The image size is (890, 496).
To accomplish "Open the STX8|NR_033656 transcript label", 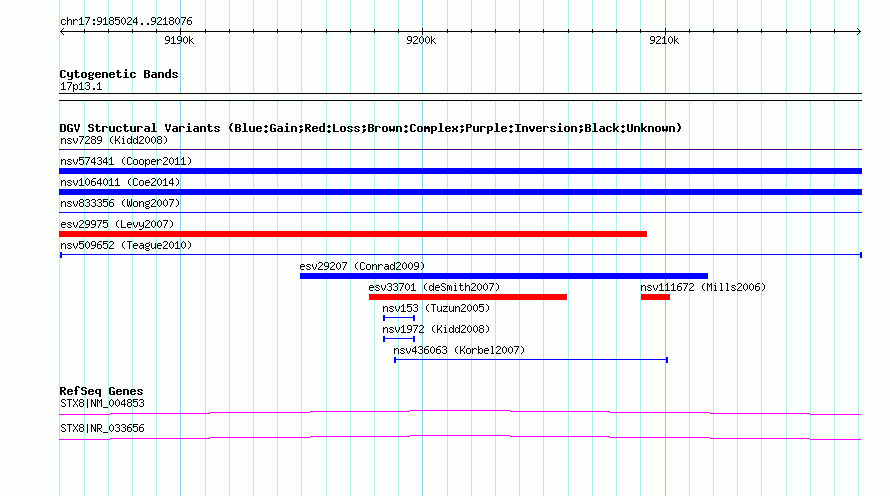I will (102, 428).
